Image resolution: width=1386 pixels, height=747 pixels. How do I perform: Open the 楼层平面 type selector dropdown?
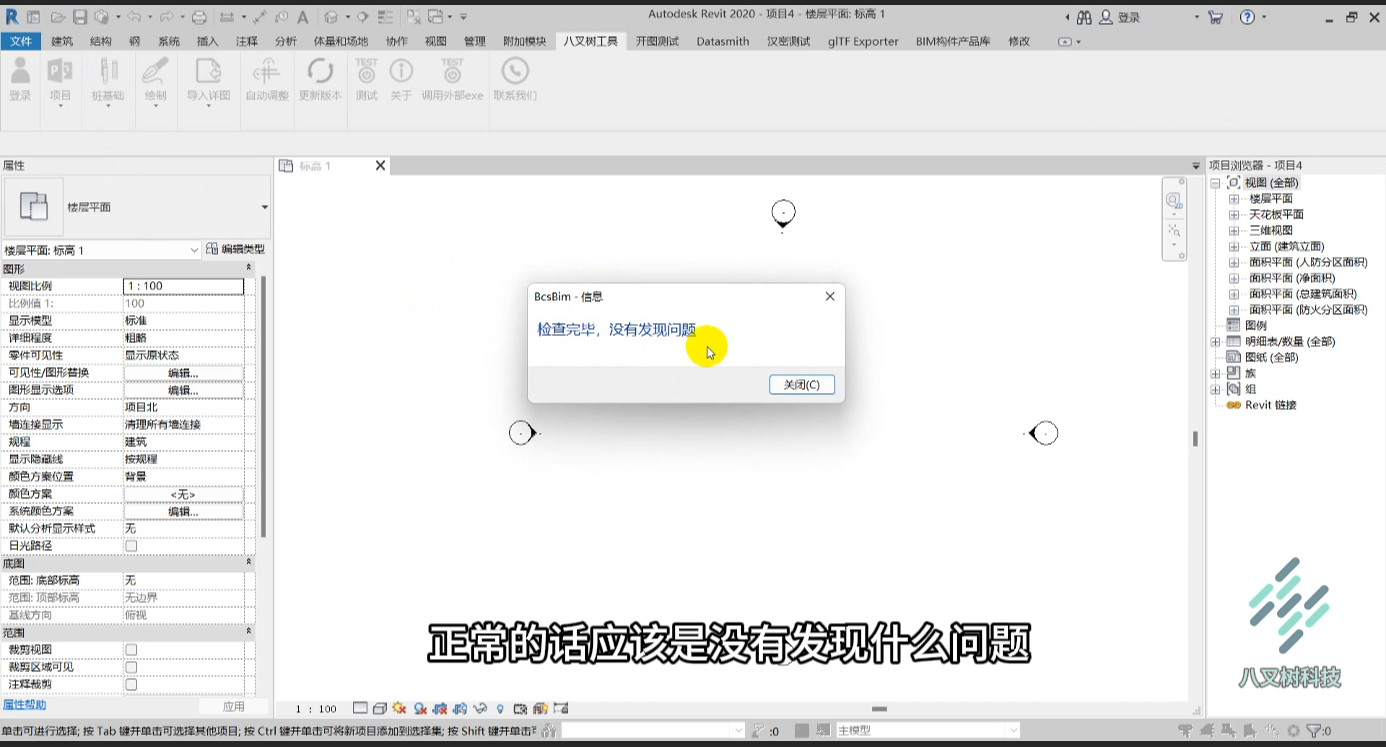[264, 207]
